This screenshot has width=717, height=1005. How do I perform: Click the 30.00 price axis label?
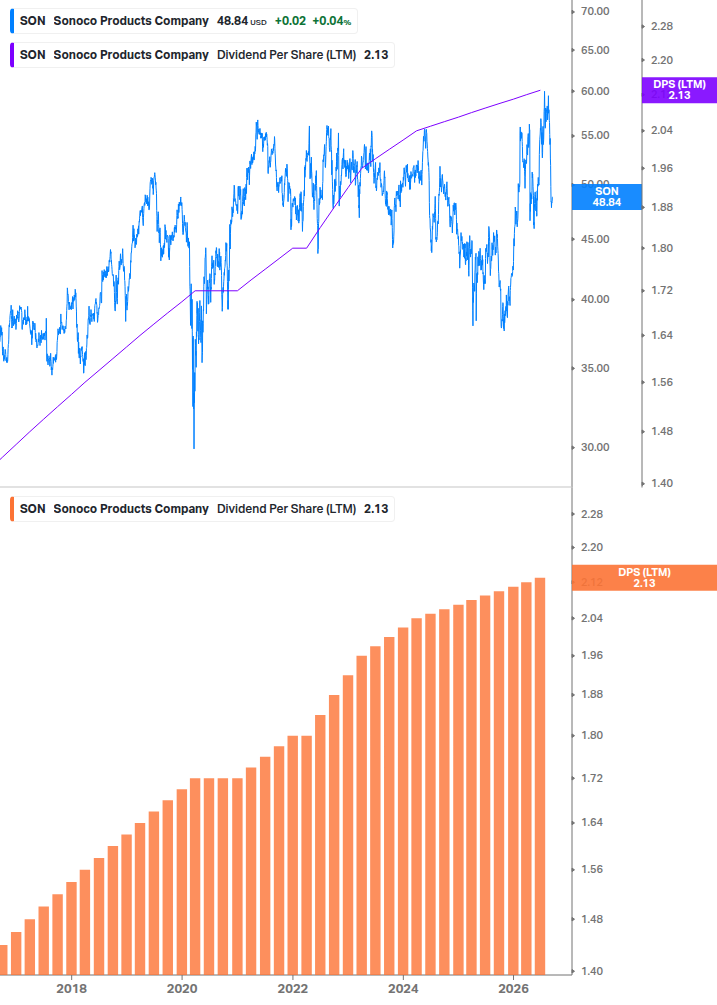click(595, 447)
